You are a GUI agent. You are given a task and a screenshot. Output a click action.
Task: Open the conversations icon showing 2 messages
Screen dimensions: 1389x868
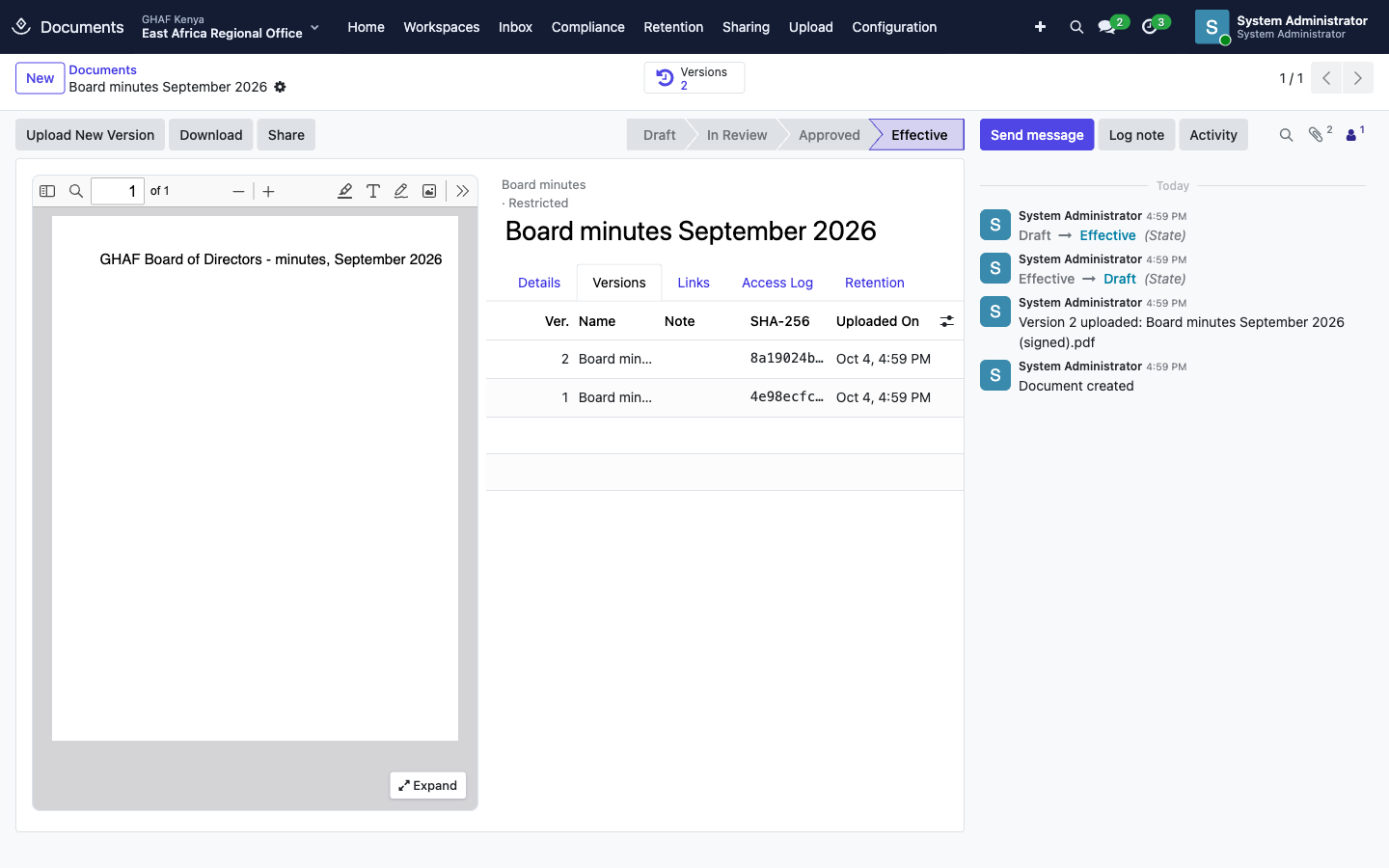[1107, 27]
